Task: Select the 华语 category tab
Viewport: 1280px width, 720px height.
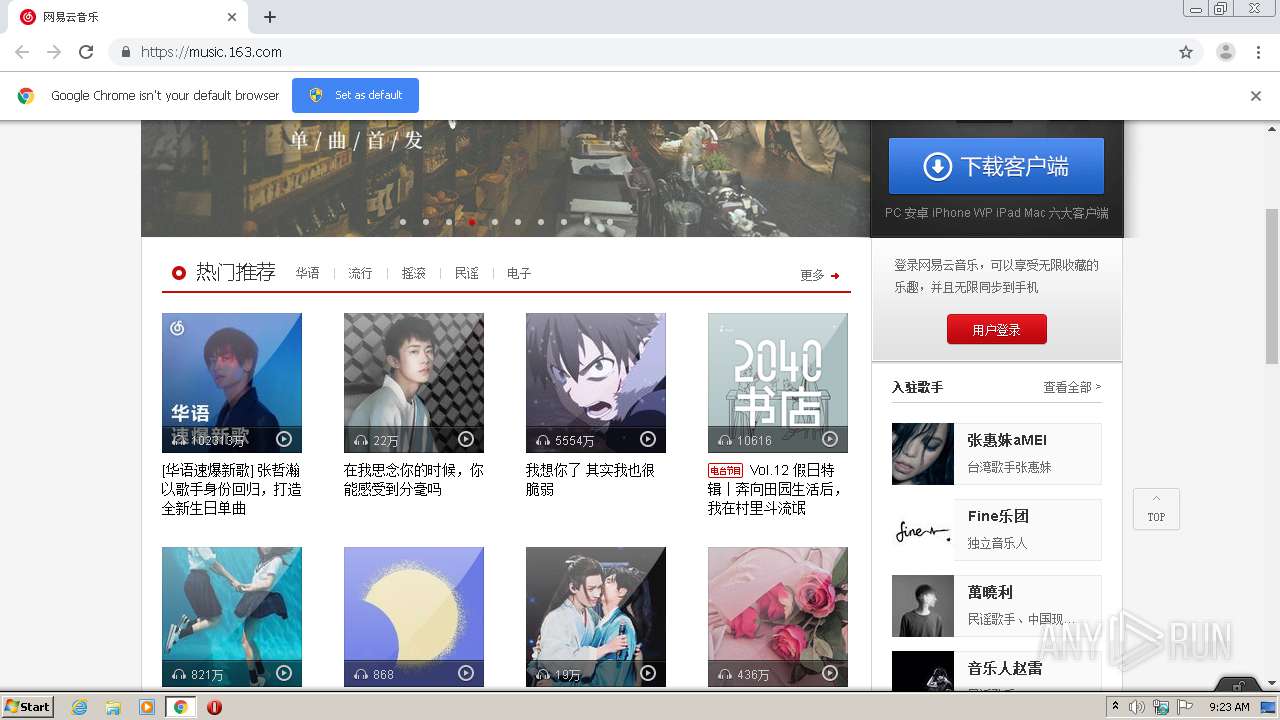Action: [x=307, y=273]
